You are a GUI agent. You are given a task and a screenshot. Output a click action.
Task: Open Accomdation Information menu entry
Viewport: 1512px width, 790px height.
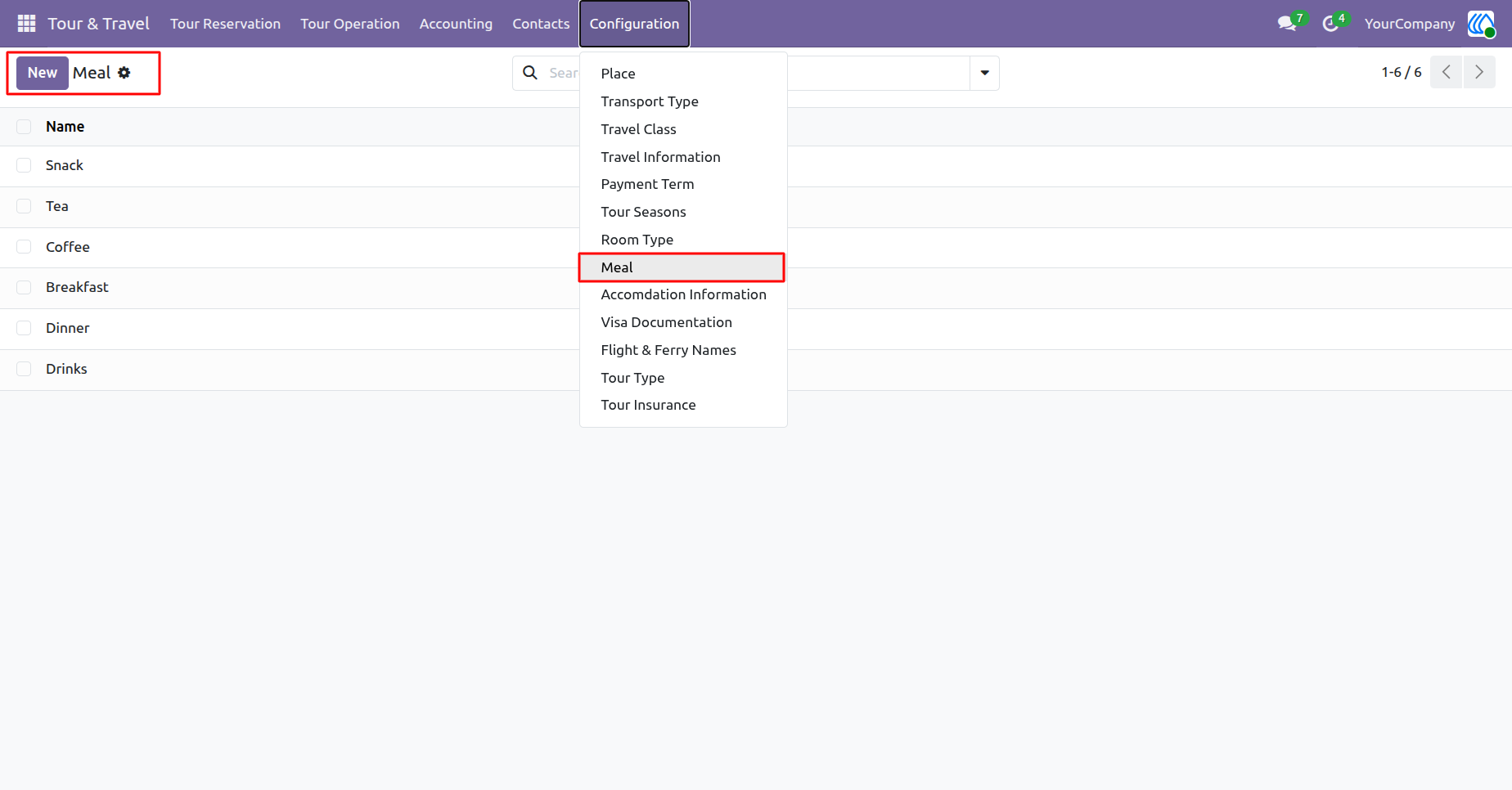(683, 294)
